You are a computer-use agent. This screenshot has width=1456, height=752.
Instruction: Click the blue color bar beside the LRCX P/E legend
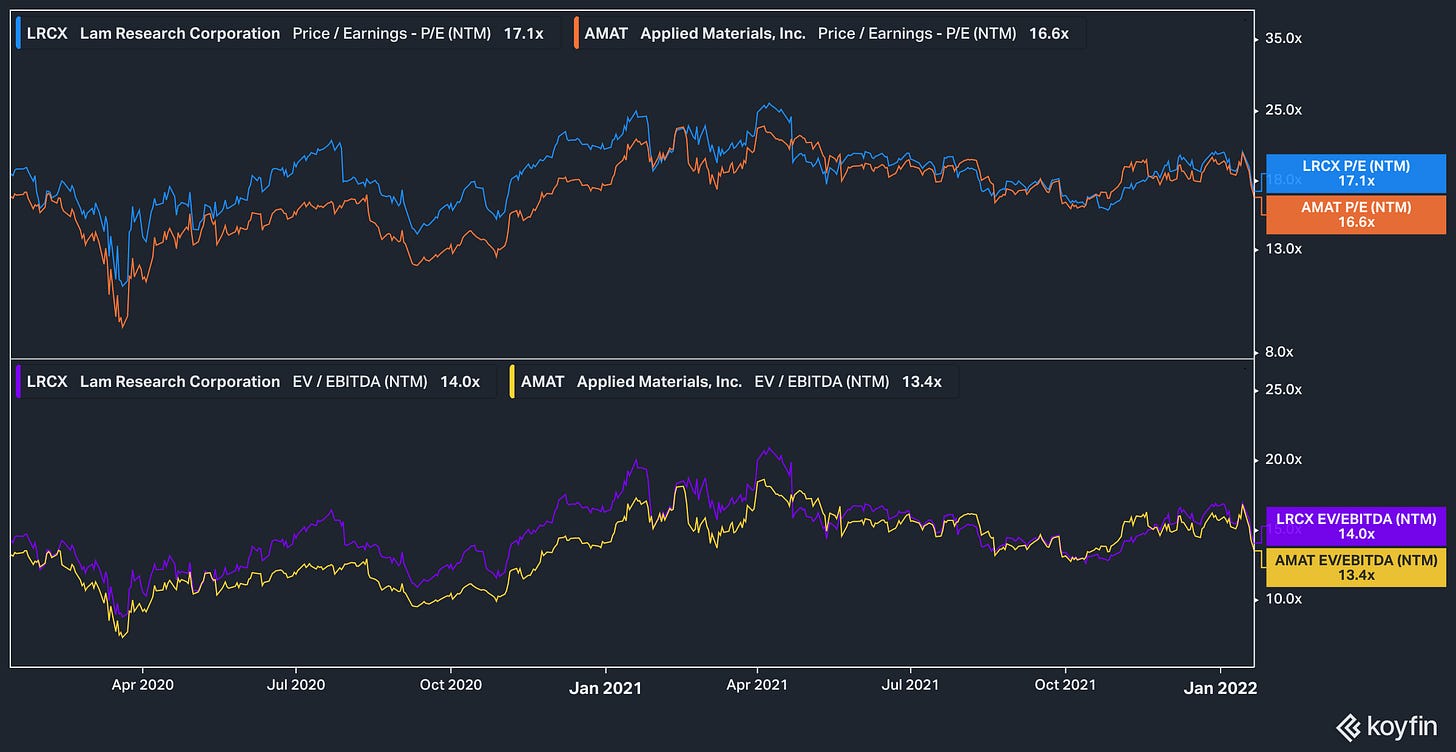pos(19,33)
